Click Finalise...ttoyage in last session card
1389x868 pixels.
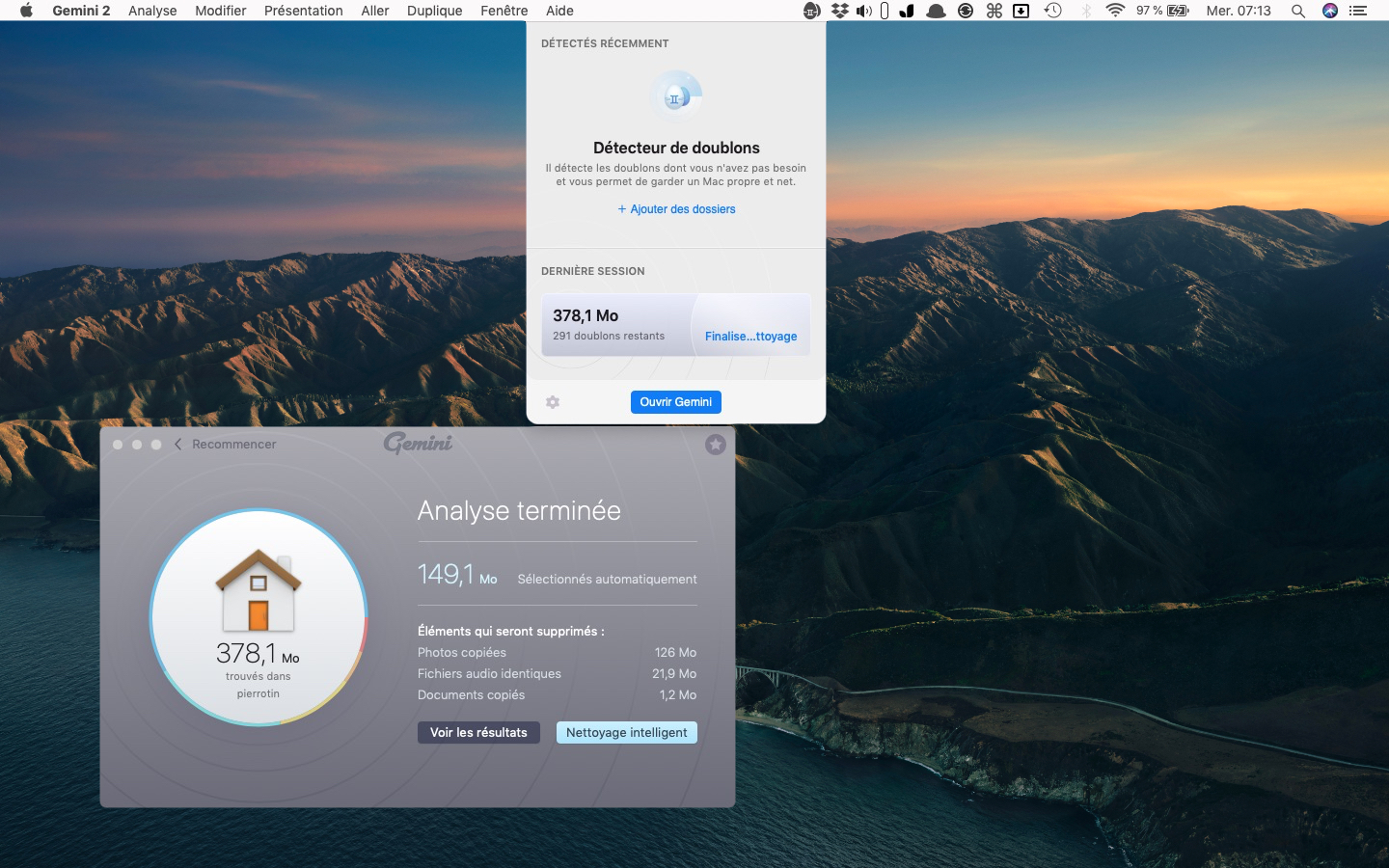click(750, 337)
